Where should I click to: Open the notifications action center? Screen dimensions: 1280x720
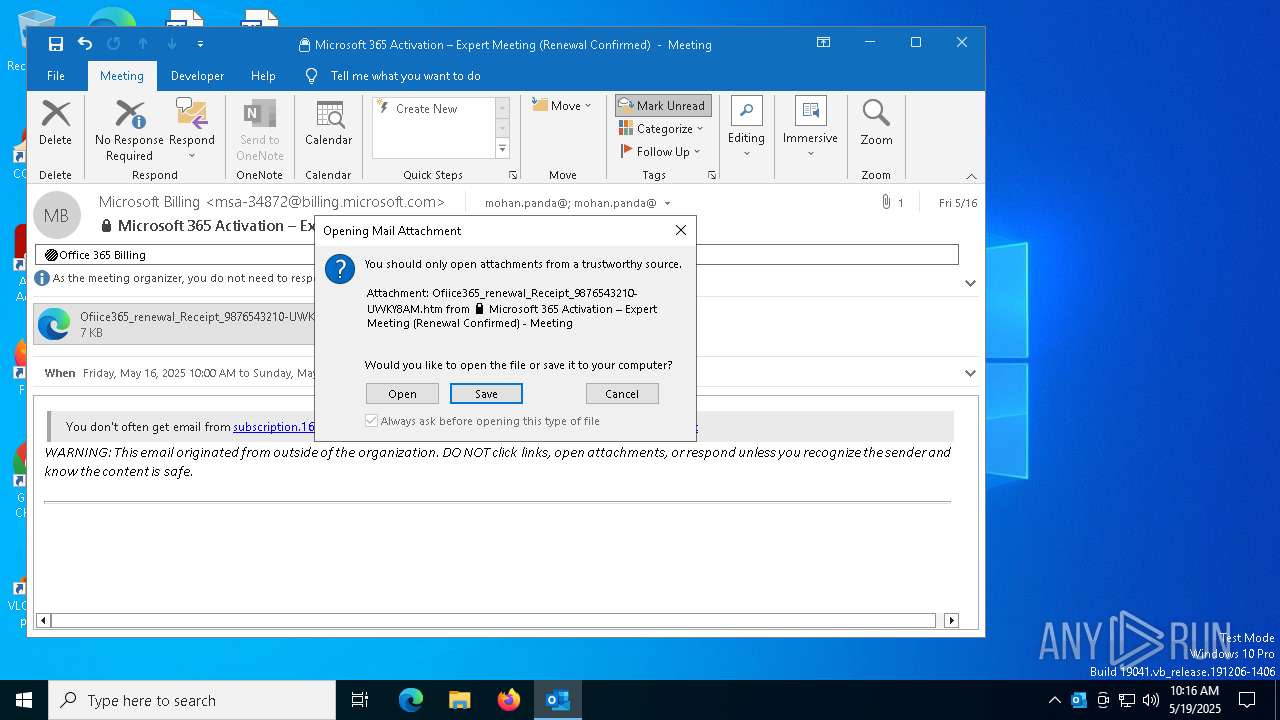(x=1247, y=700)
